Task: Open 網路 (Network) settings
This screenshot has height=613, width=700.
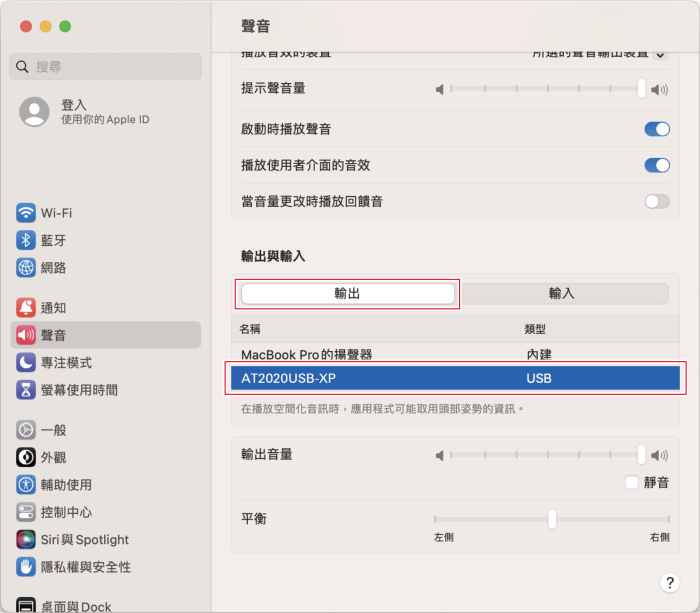Action: click(x=53, y=268)
